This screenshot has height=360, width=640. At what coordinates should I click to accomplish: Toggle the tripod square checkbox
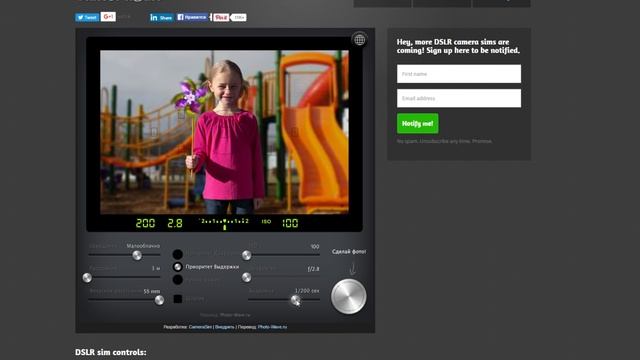(178, 299)
